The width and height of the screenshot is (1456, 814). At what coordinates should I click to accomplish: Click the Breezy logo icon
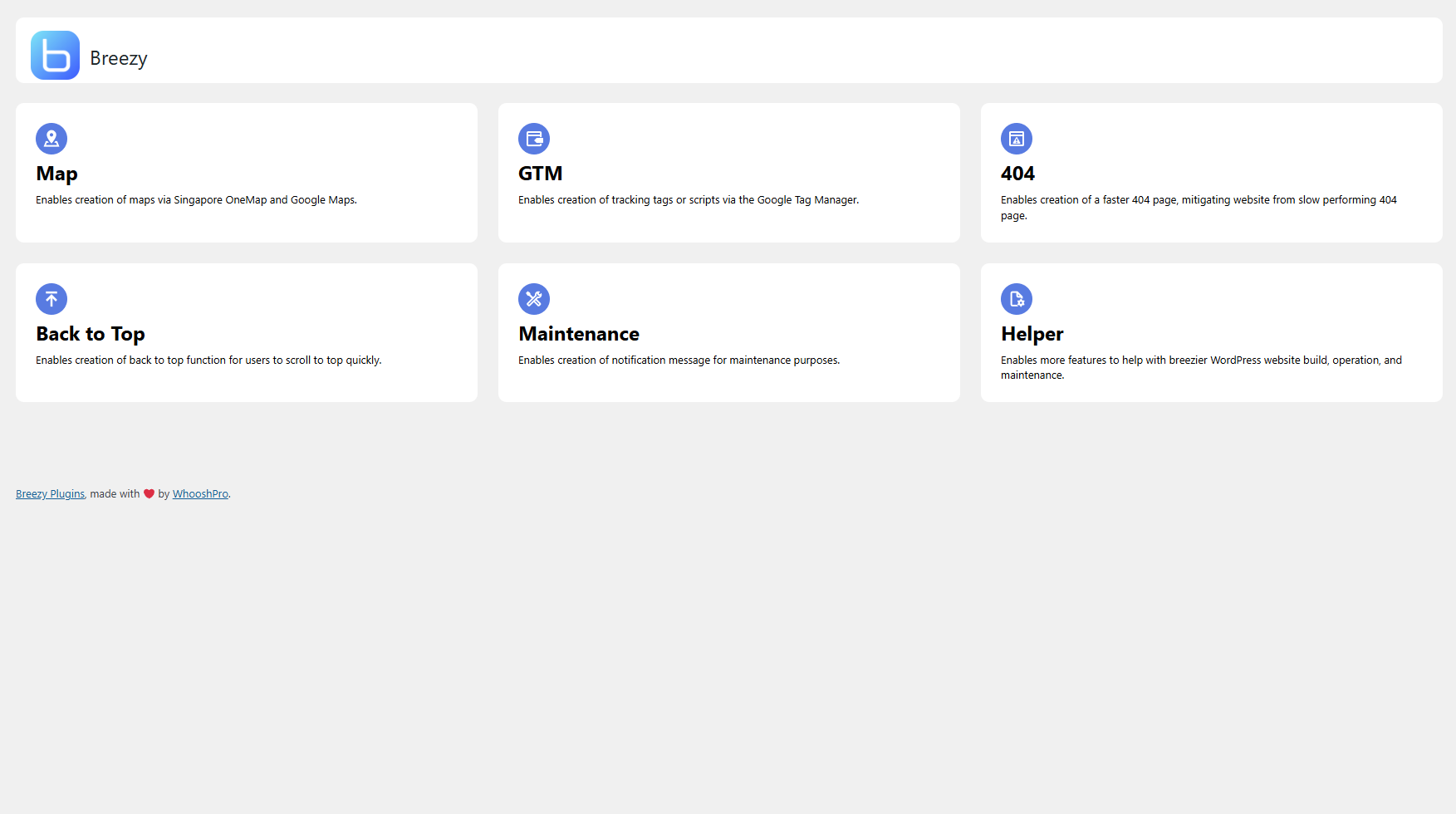[55, 55]
